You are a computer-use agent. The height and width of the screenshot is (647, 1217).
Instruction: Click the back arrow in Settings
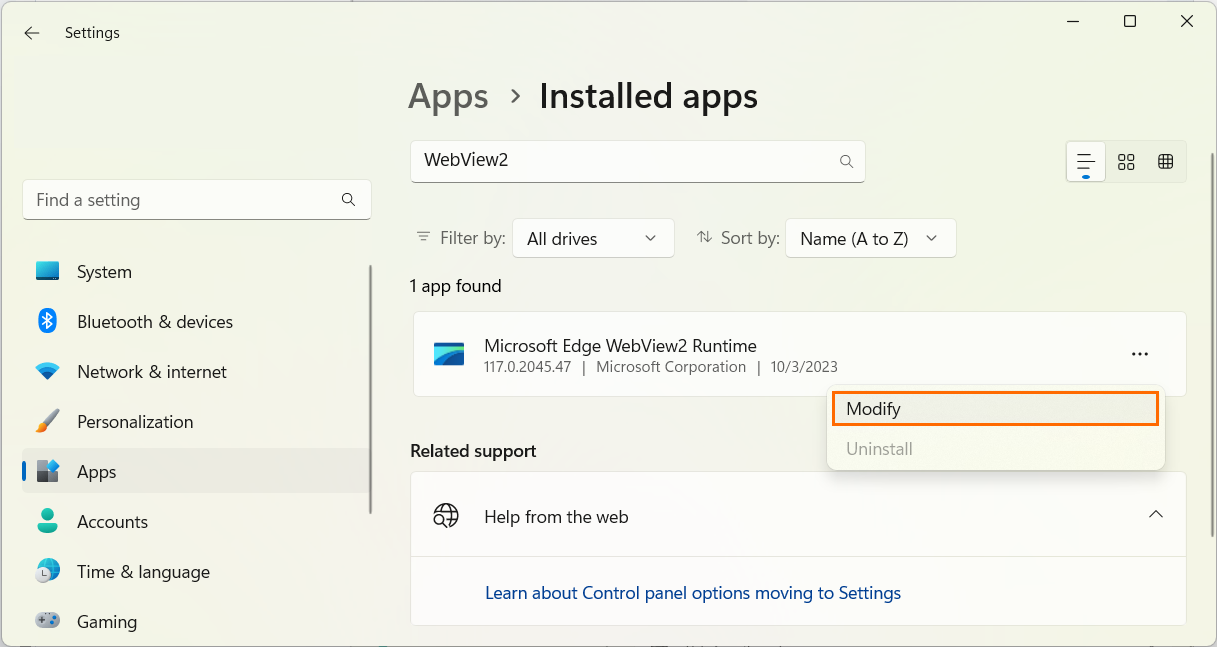tap(32, 33)
